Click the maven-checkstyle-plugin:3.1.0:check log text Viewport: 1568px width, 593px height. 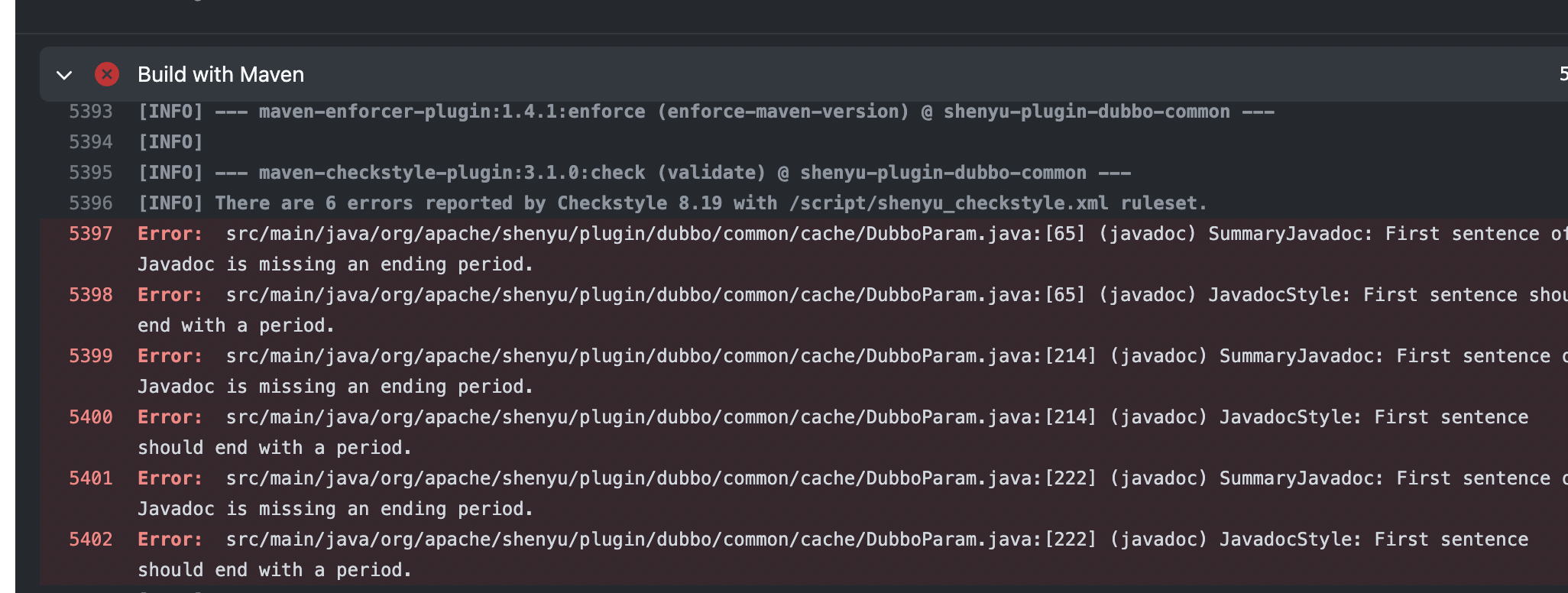pyautogui.click(x=634, y=173)
